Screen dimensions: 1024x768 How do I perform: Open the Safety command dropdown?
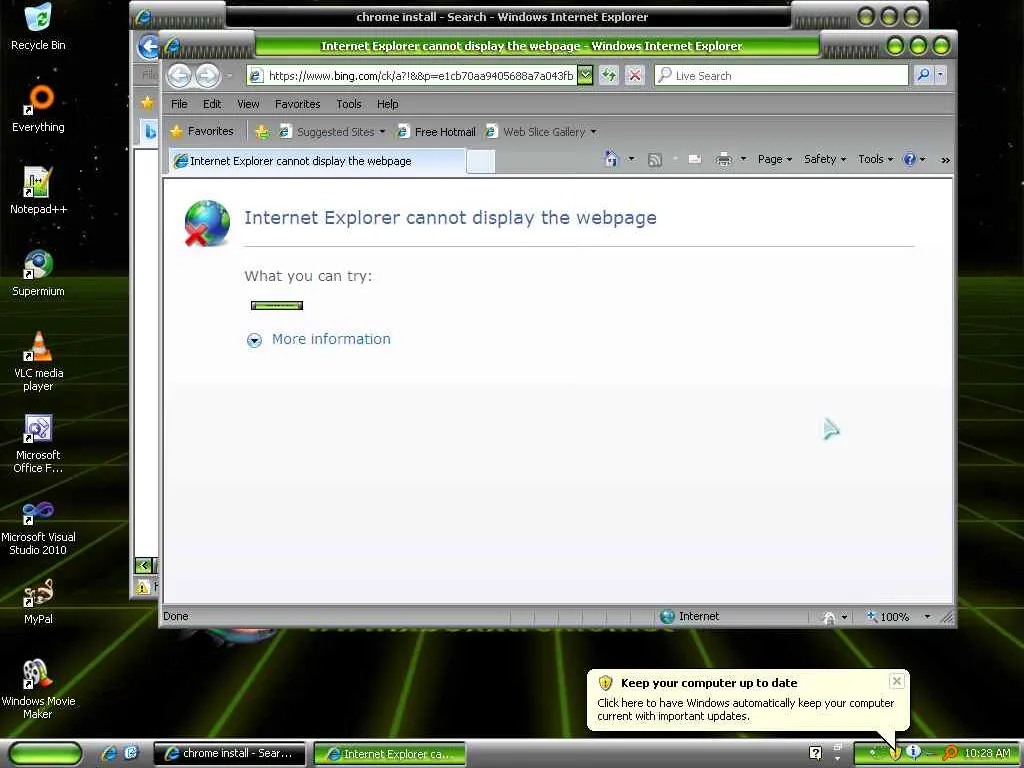825,159
